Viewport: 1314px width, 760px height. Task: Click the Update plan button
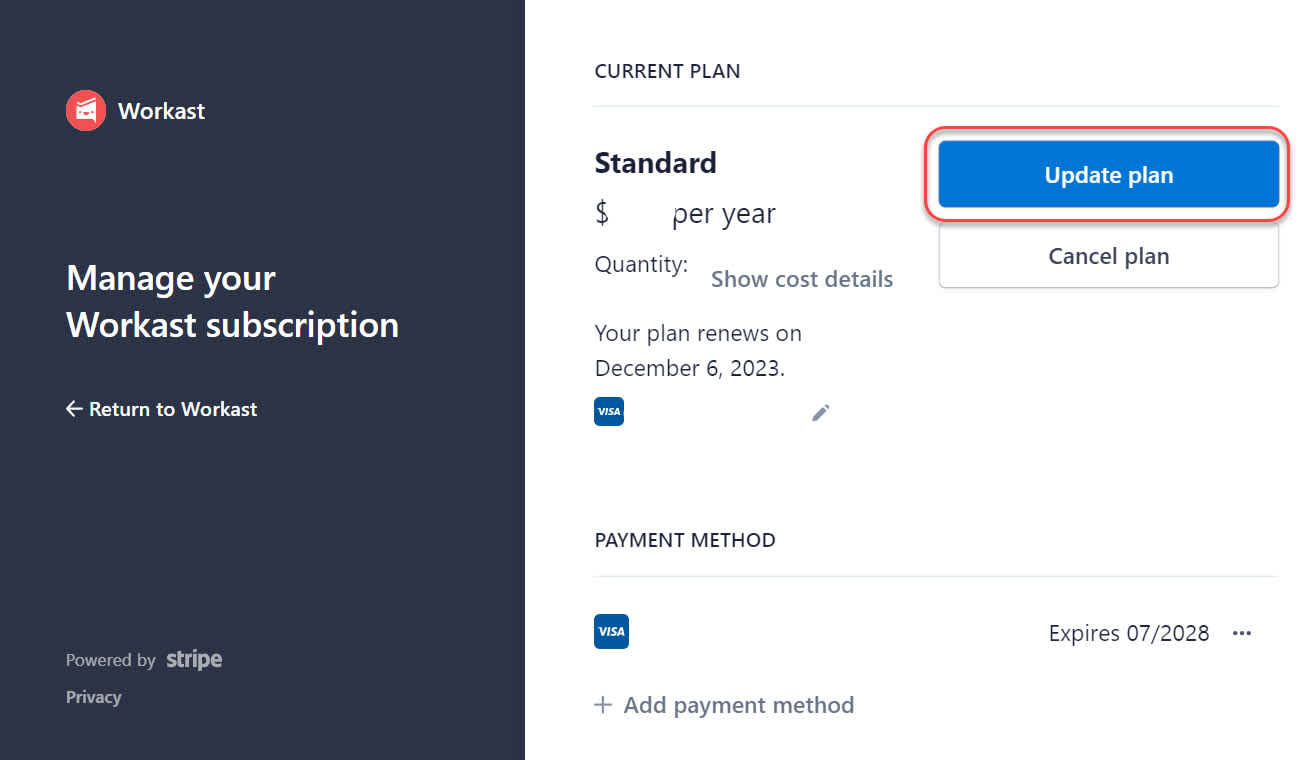click(1109, 175)
